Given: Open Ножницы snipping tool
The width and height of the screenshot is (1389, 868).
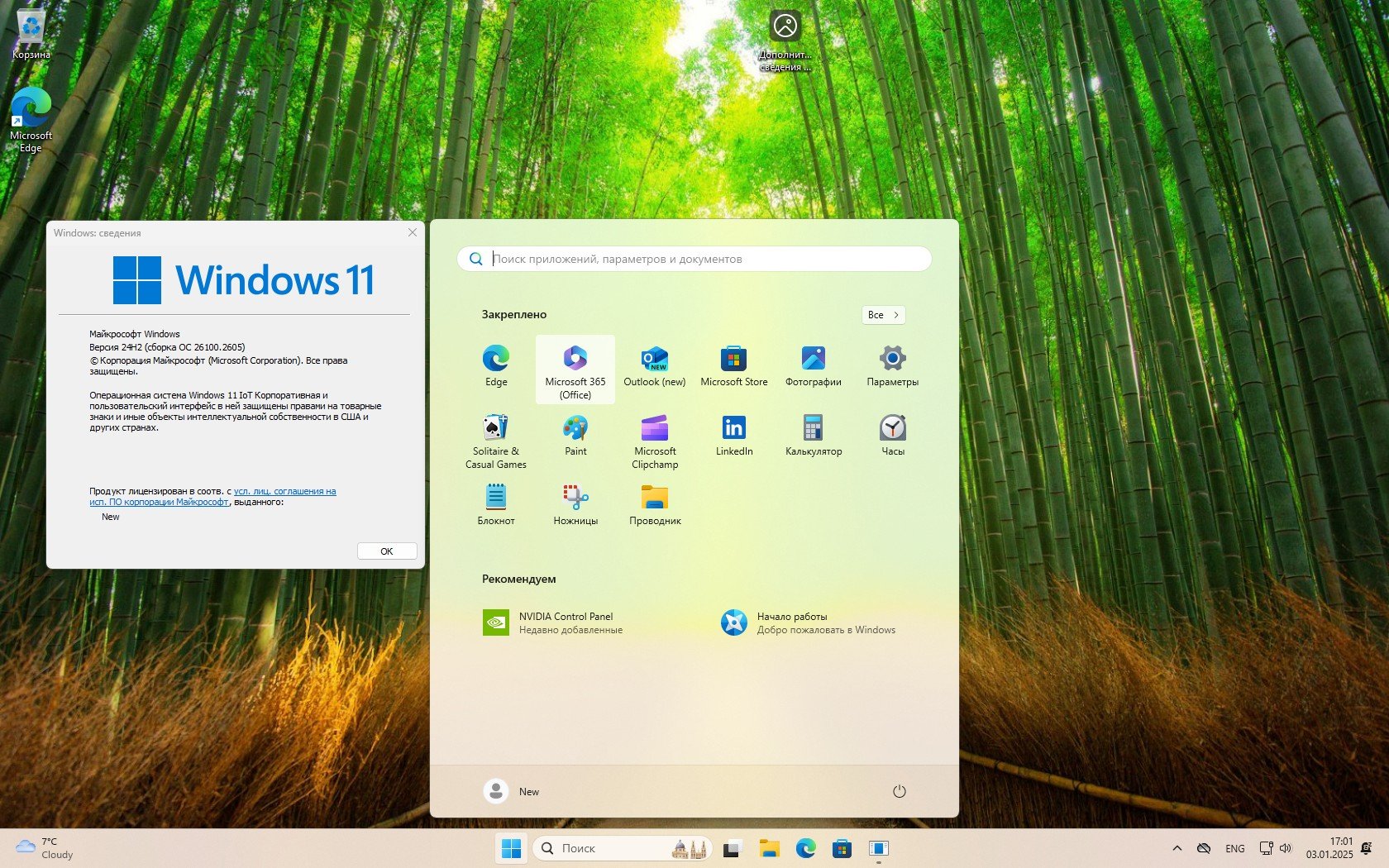Looking at the screenshot, I should pos(575,506).
